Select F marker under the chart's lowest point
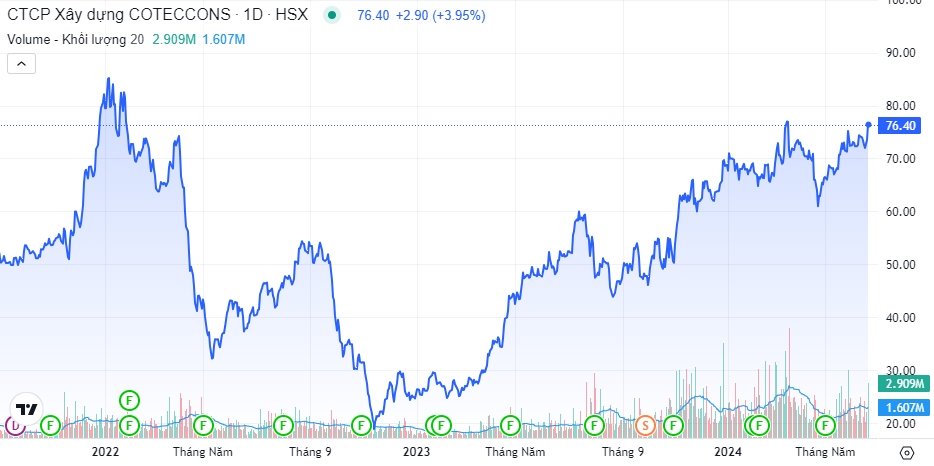 (x=361, y=426)
